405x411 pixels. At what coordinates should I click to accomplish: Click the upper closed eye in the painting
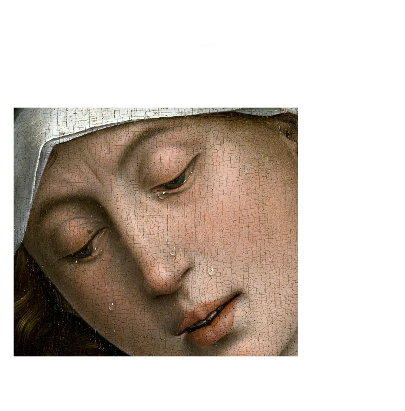point(175,180)
